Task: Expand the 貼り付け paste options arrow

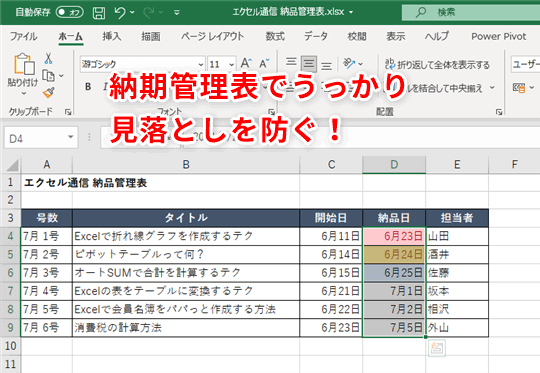Action: (23, 93)
